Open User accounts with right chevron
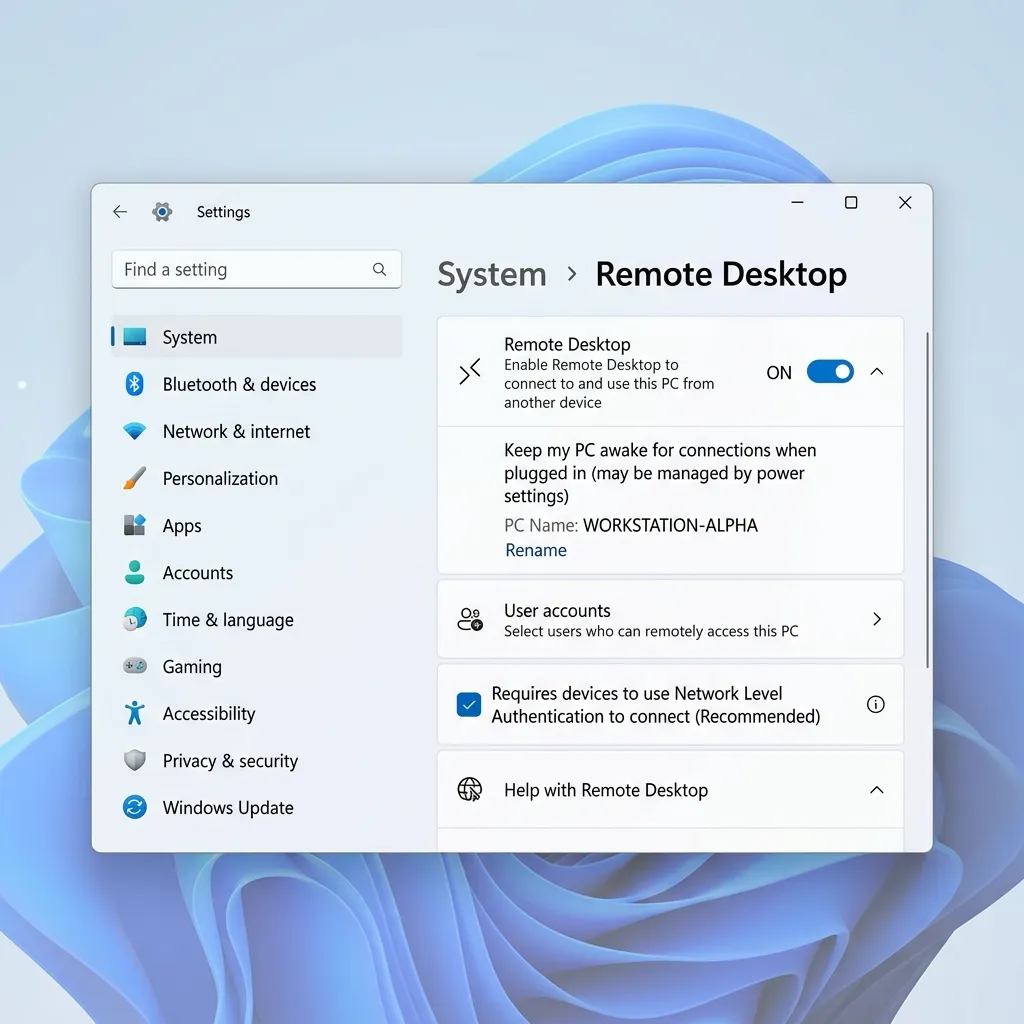This screenshot has width=1024, height=1024. tap(876, 619)
